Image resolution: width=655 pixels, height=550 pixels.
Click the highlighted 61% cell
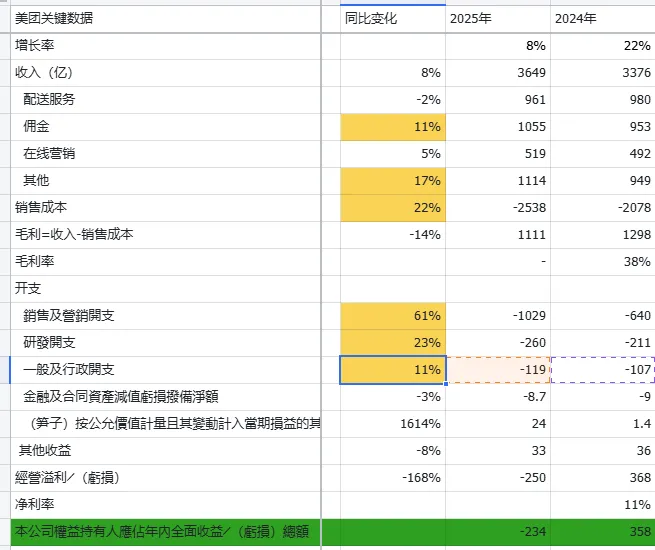[x=393, y=316]
